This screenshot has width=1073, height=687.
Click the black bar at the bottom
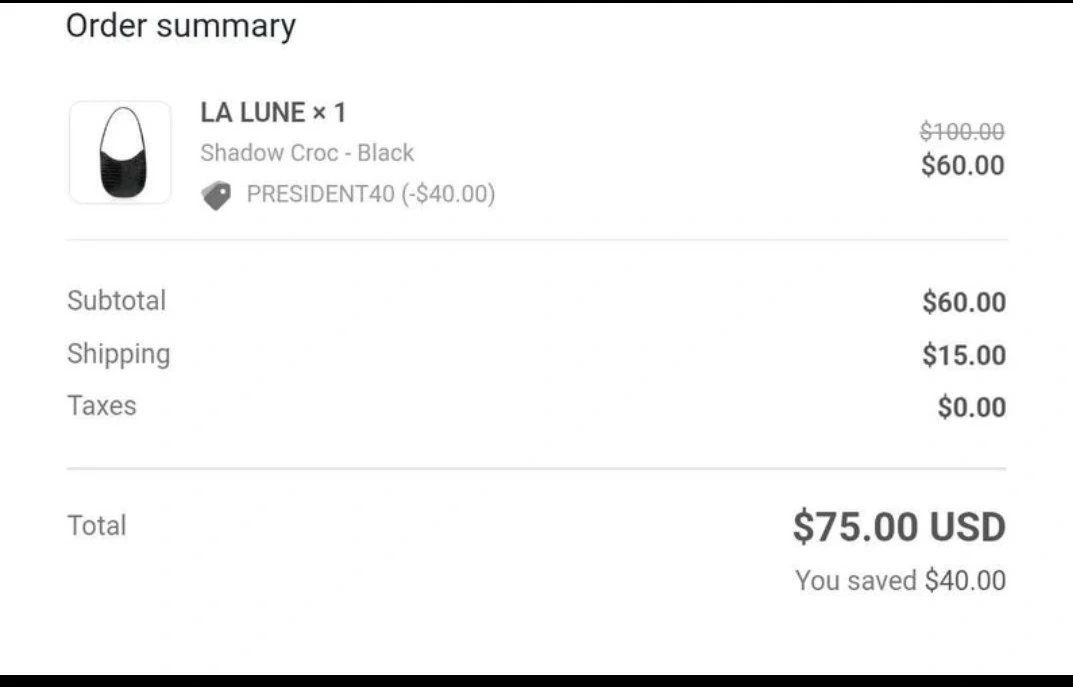[x=536, y=680]
